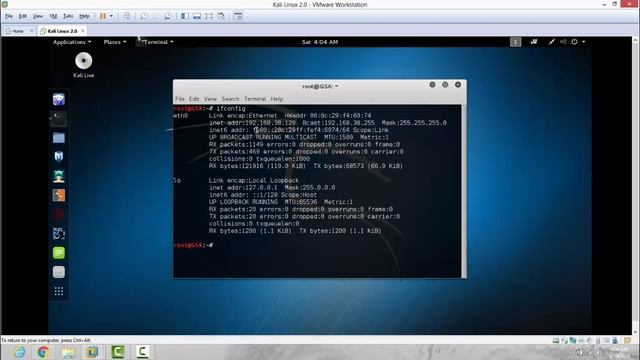Pause the virtual machine with the suspend icon
The height and width of the screenshot is (360, 640).
pyautogui.click(x=103, y=16)
